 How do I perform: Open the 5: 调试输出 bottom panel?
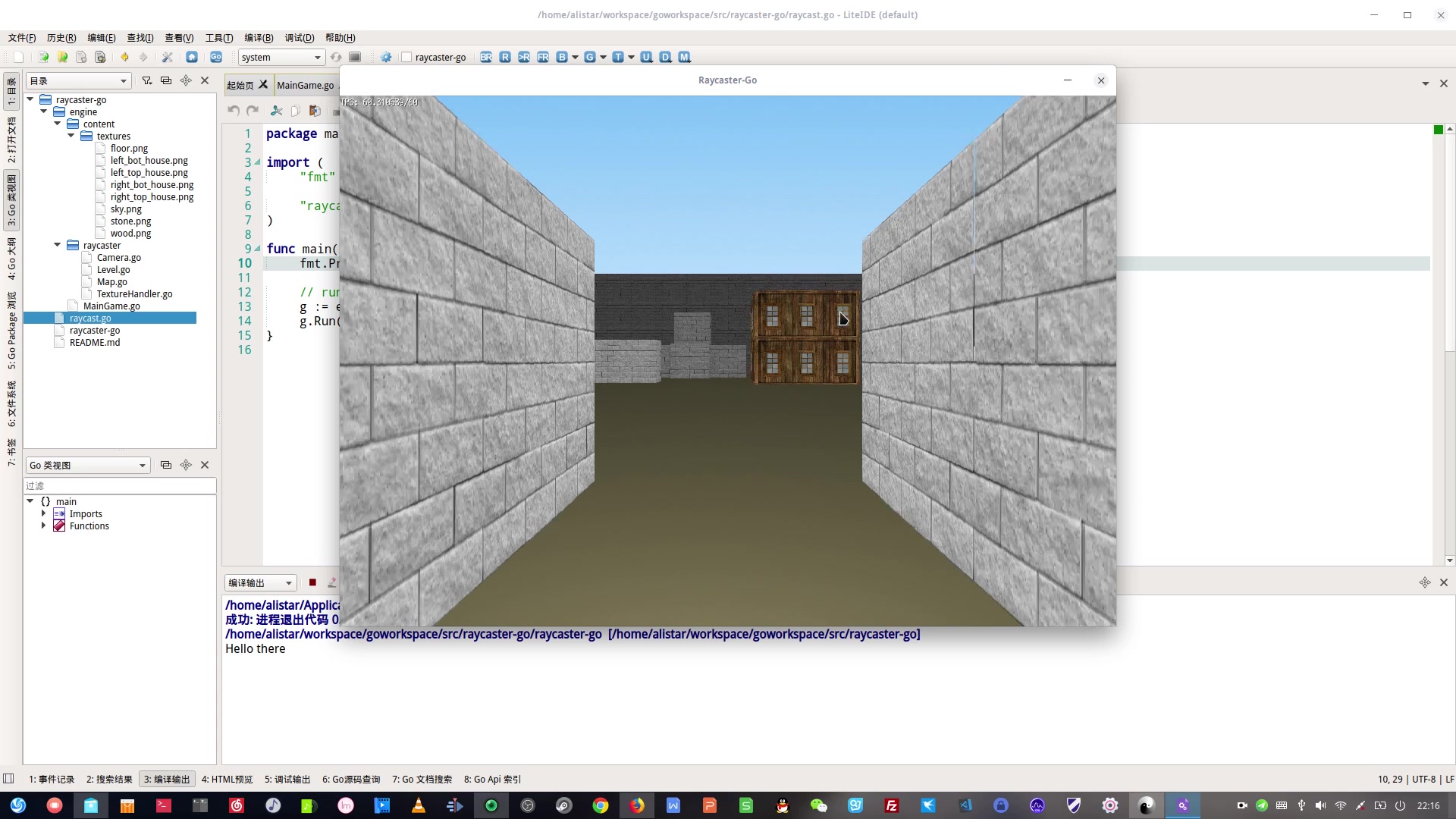(287, 779)
